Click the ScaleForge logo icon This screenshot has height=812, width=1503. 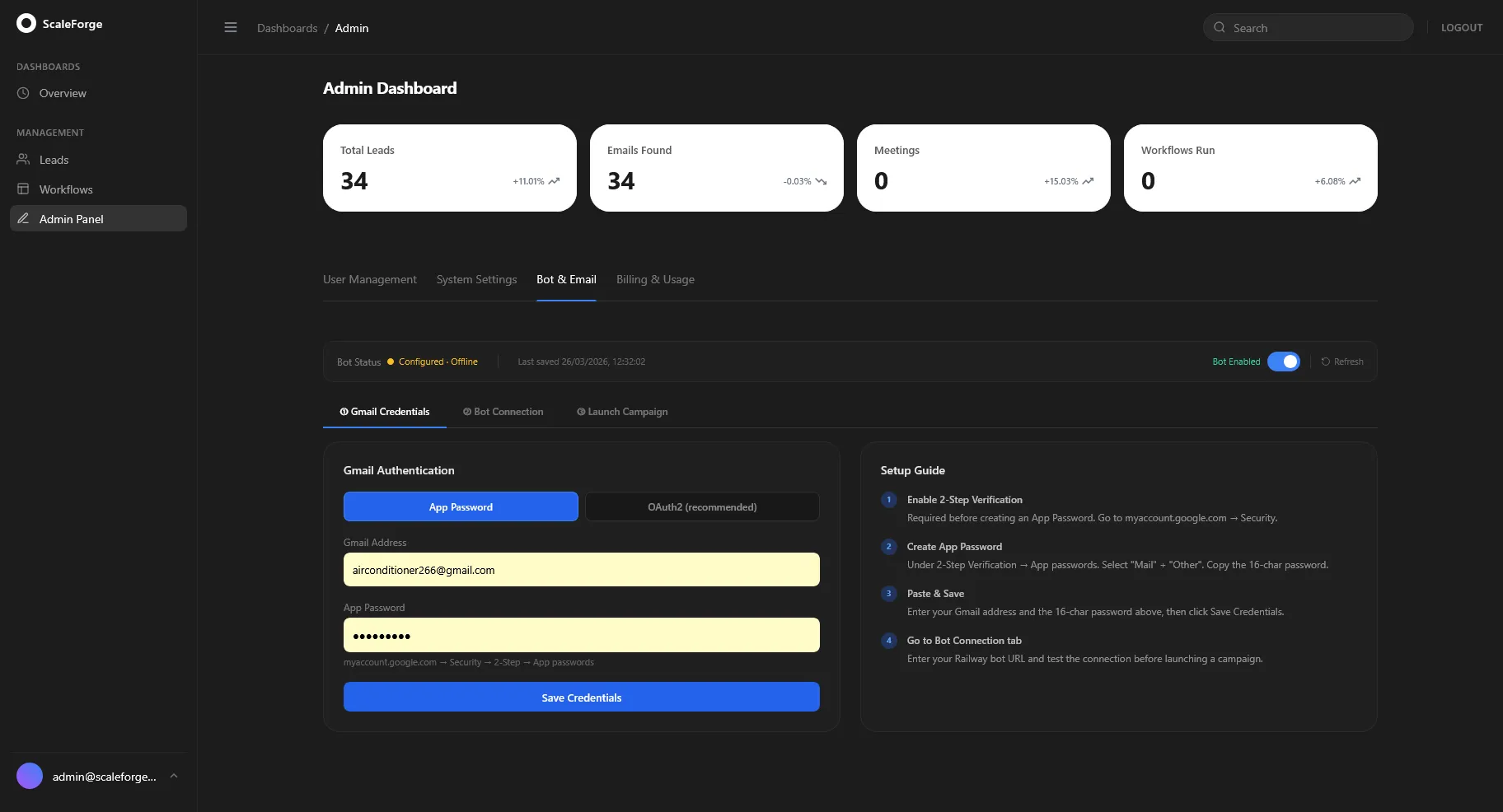click(26, 23)
